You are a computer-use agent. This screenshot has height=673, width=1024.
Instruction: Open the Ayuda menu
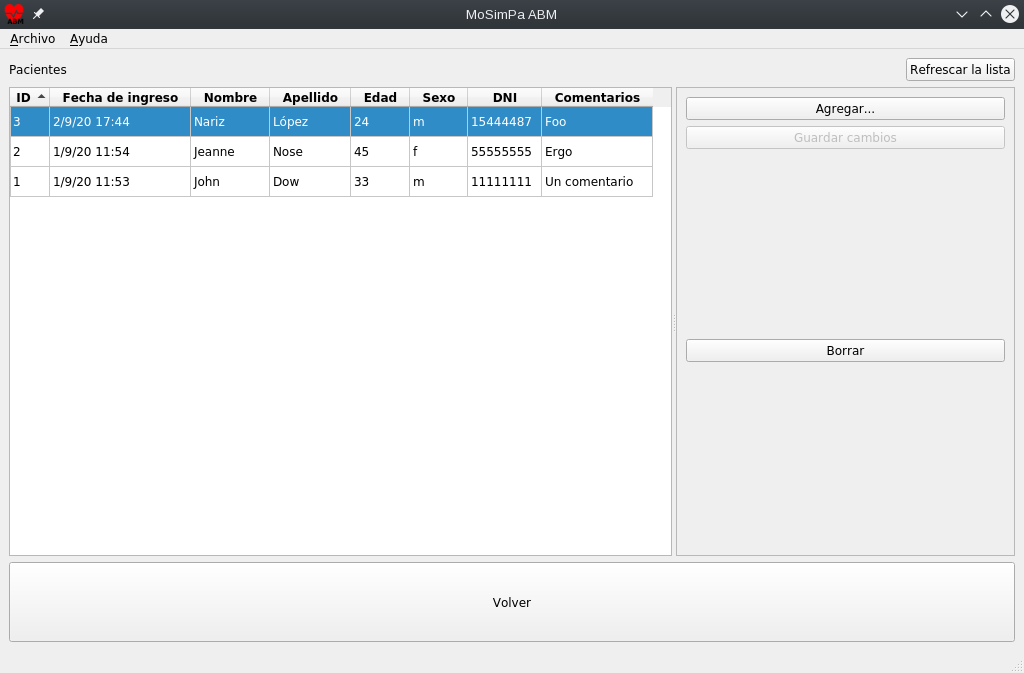click(x=88, y=39)
